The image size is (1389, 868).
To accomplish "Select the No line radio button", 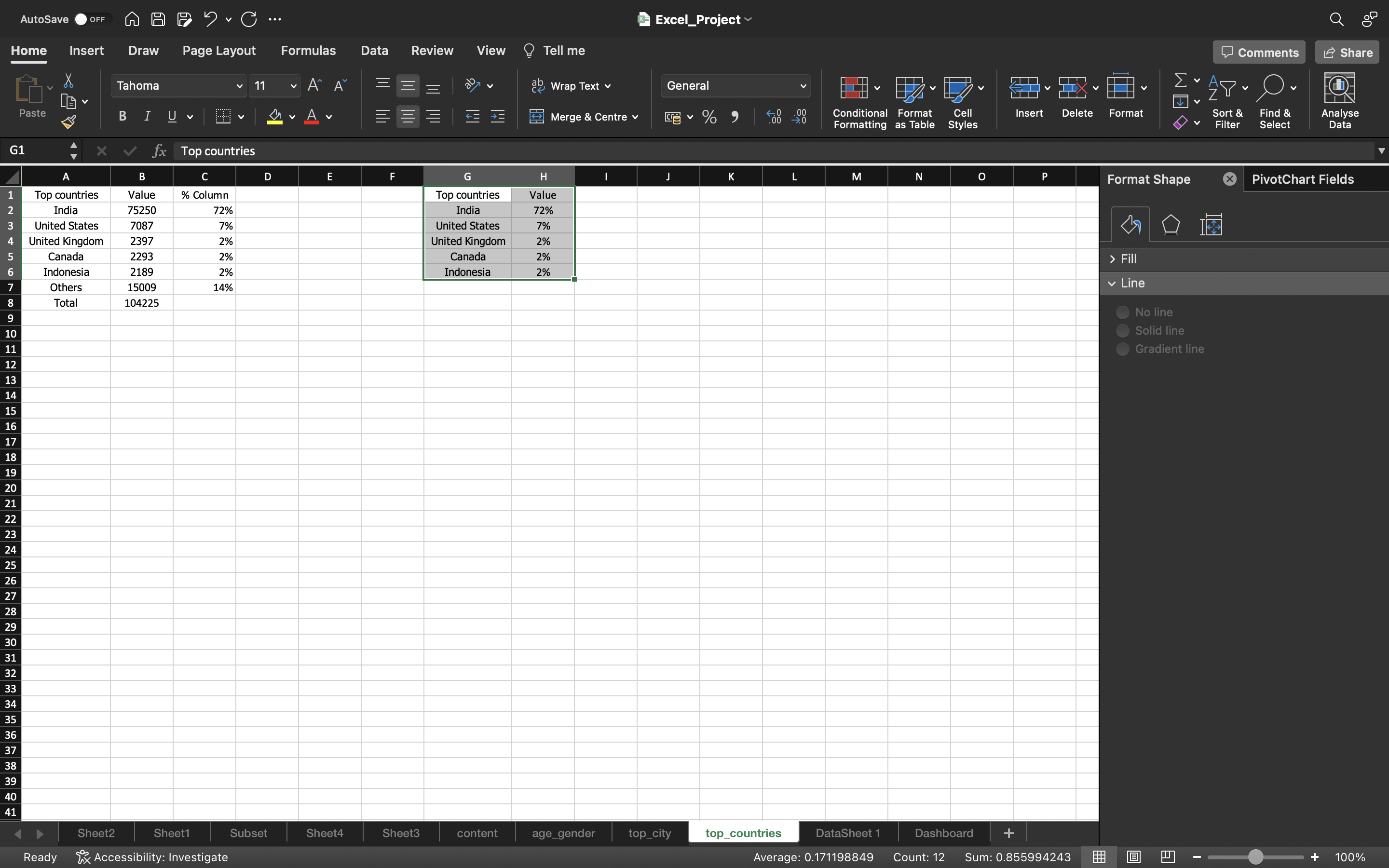I will click(1122, 311).
